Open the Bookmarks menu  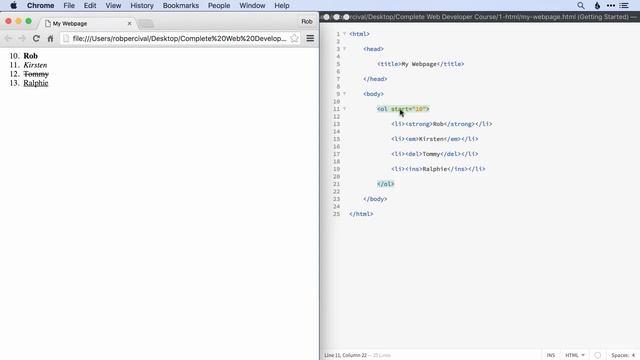[x=181, y=5]
